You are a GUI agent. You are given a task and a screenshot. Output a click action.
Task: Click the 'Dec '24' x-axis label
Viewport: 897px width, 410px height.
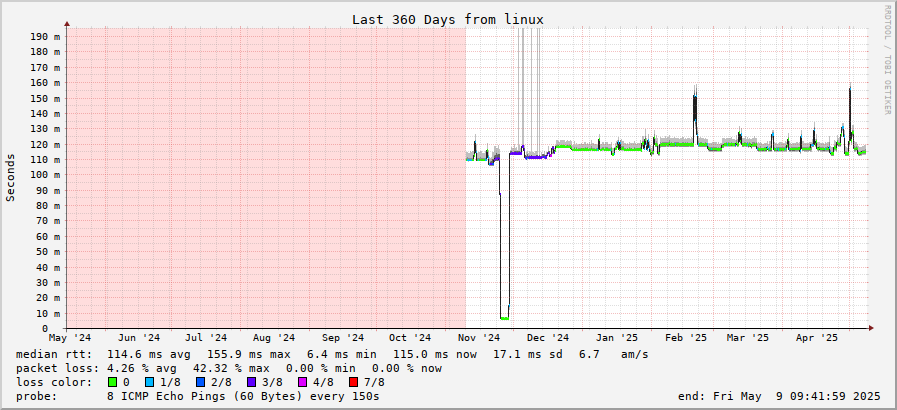[548, 338]
